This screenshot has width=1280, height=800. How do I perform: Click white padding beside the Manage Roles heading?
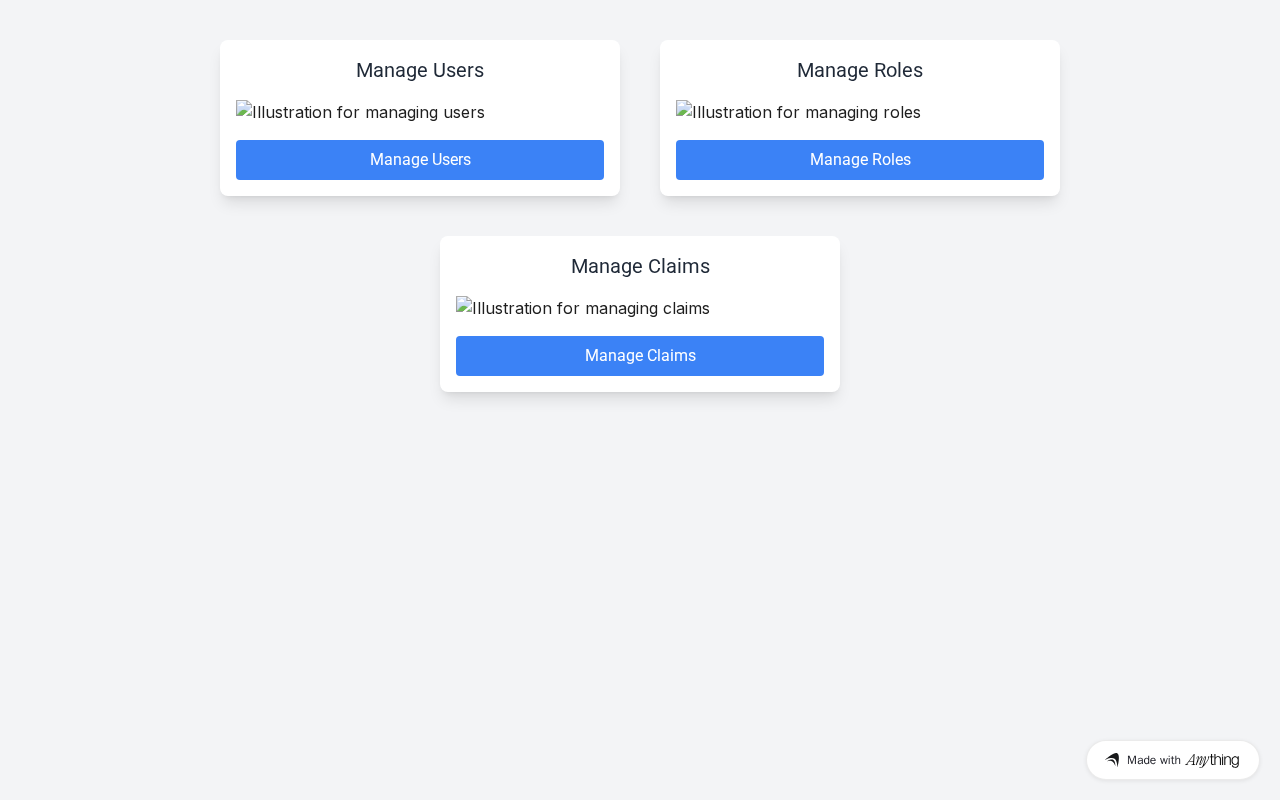[x=730, y=70]
